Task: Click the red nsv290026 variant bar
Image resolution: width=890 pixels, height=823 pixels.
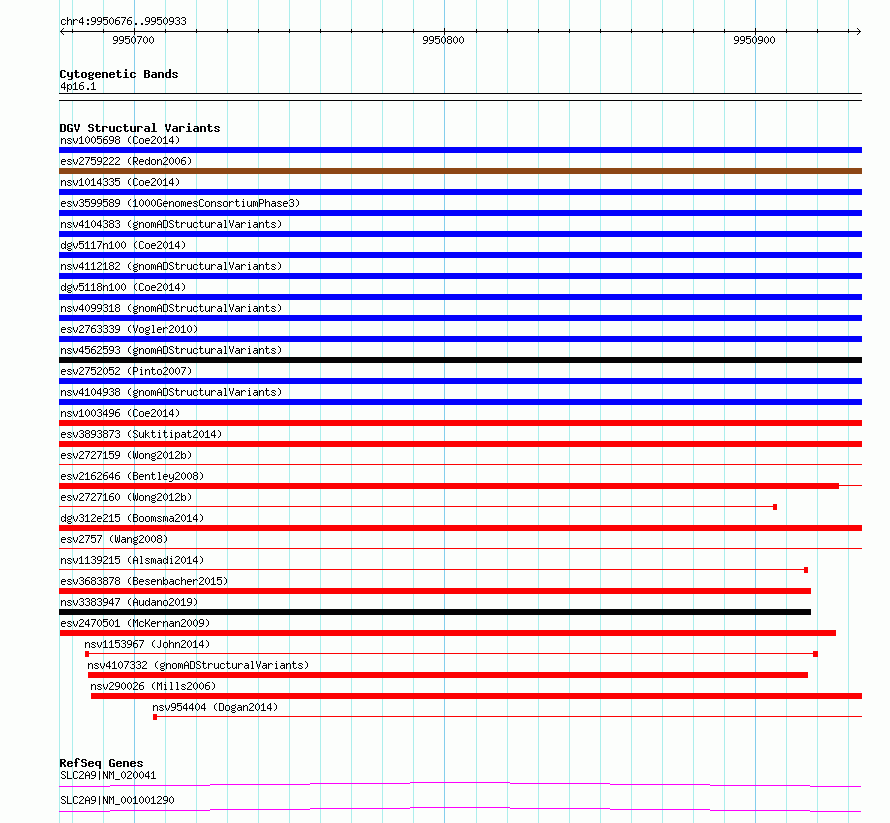Action: [476, 696]
